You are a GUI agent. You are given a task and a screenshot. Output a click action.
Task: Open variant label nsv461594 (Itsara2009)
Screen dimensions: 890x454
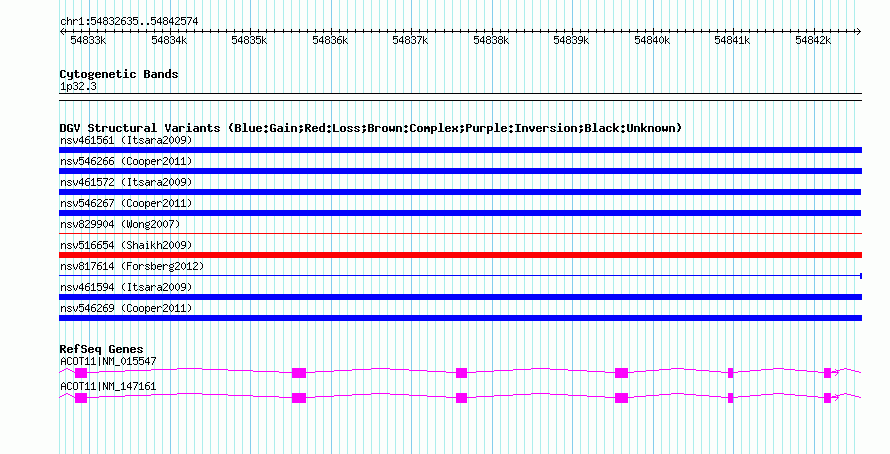click(126, 287)
